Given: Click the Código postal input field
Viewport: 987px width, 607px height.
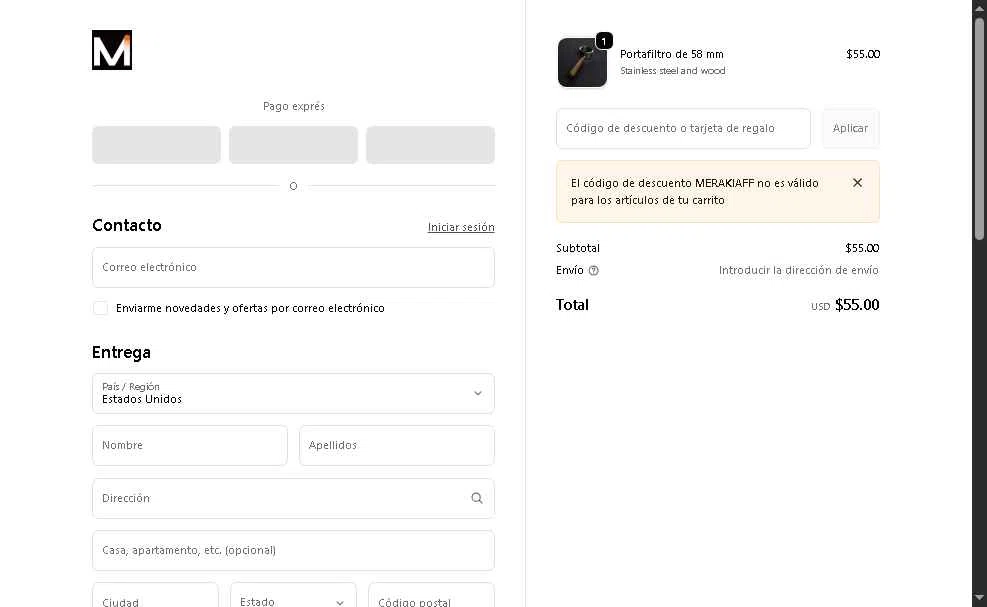Looking at the screenshot, I should click(431, 596).
